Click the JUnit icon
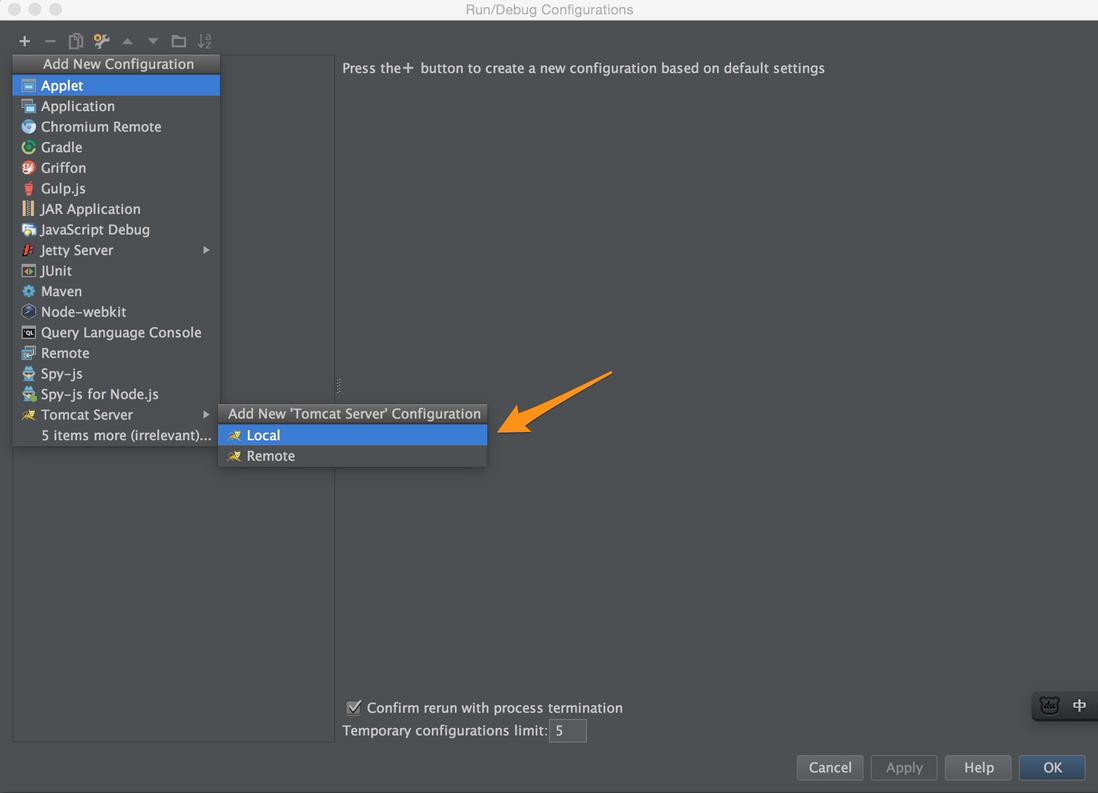Viewport: 1098px width, 793px height. click(x=29, y=270)
